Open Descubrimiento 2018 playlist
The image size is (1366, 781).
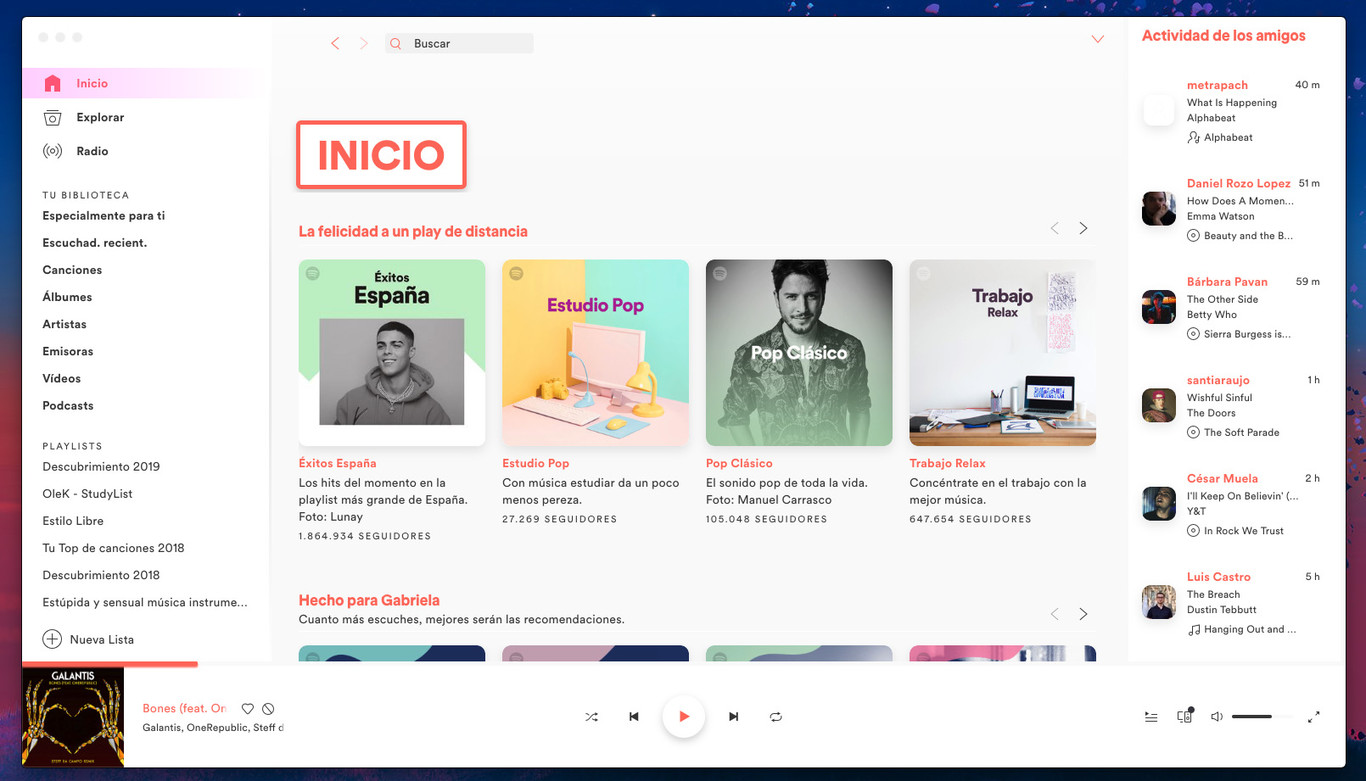click(x=101, y=575)
